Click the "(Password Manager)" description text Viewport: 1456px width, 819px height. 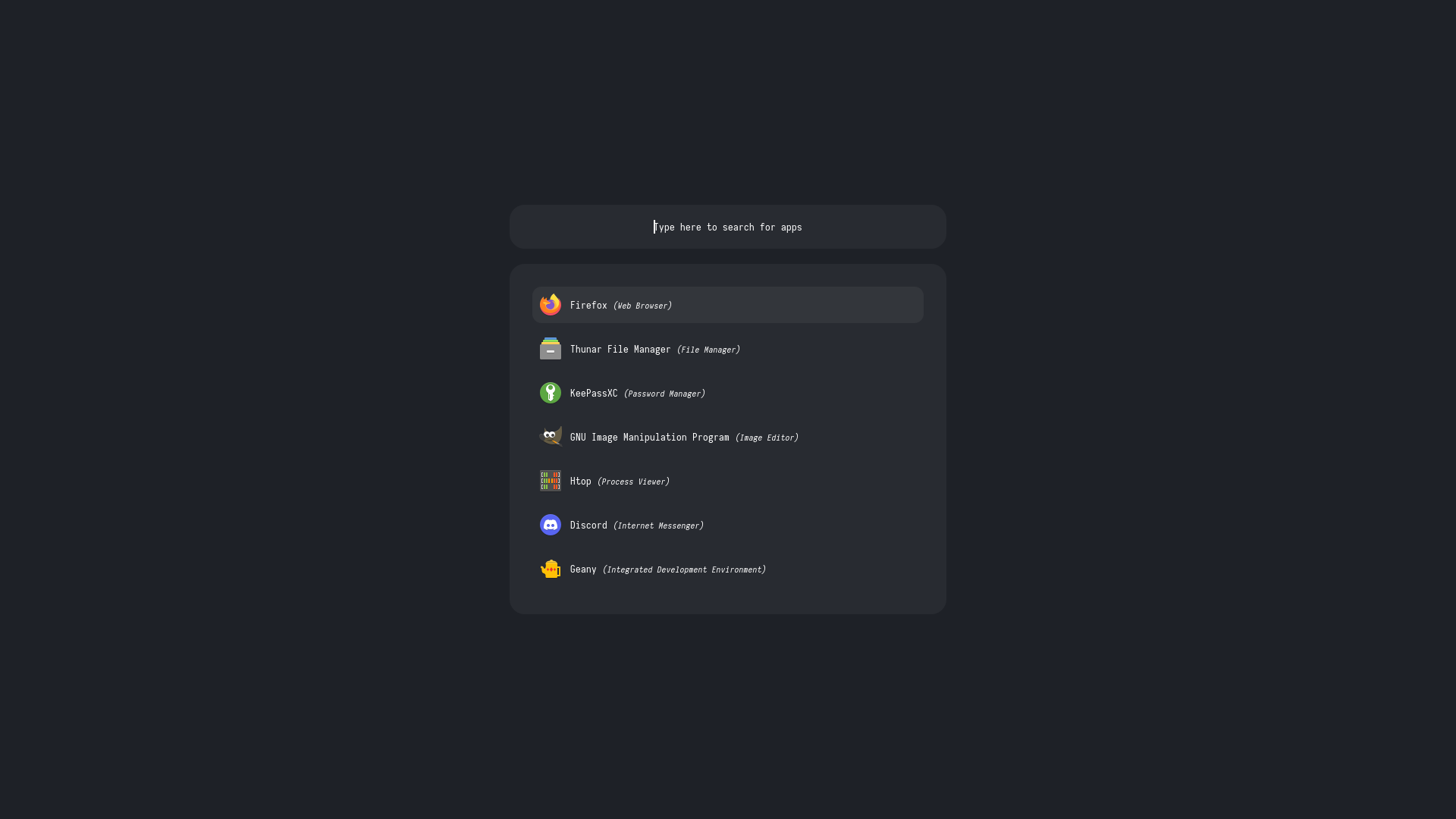click(x=664, y=394)
